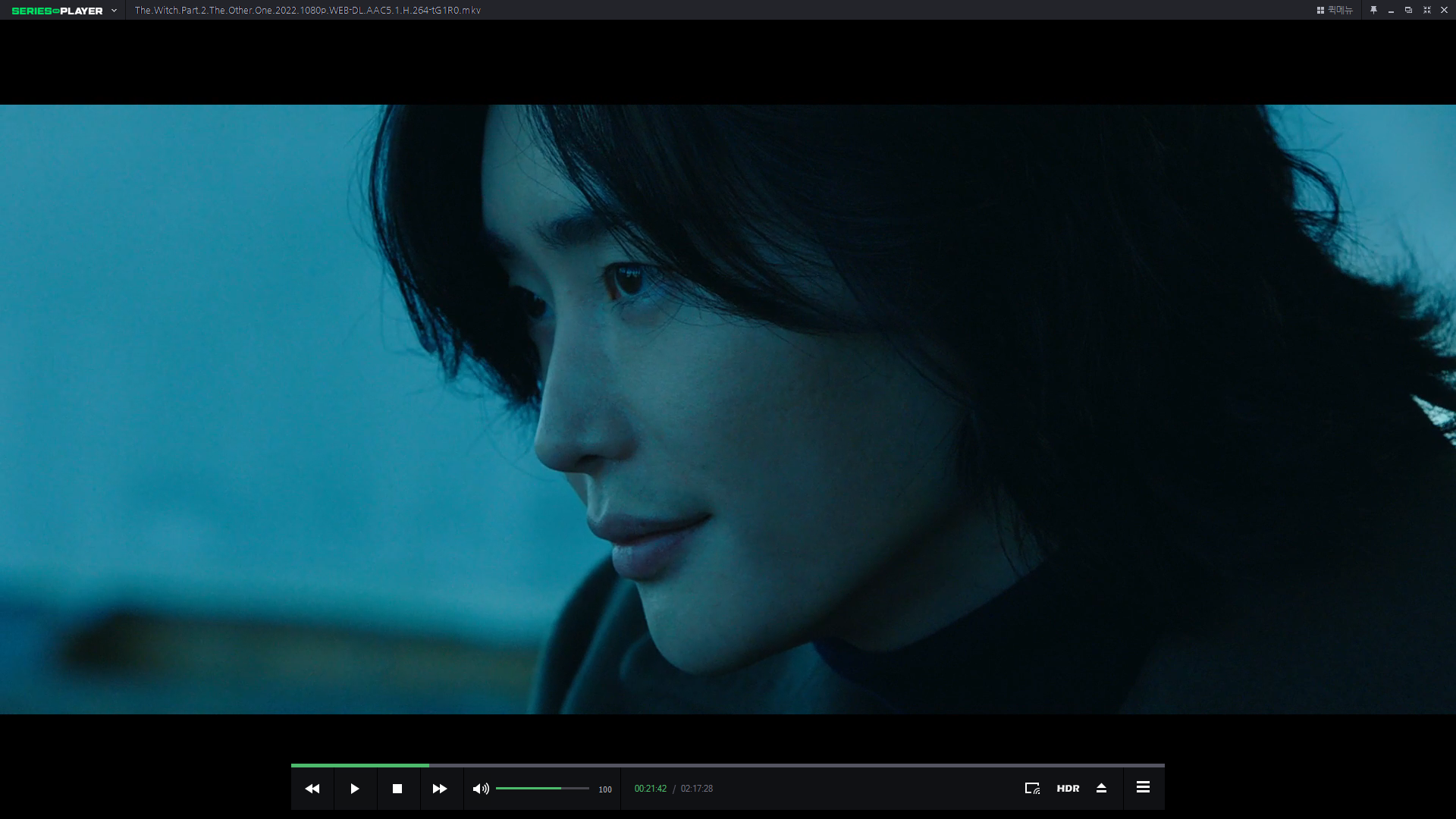The image size is (1456, 819).
Task: Click the Series Player logo
Action: 58,11
